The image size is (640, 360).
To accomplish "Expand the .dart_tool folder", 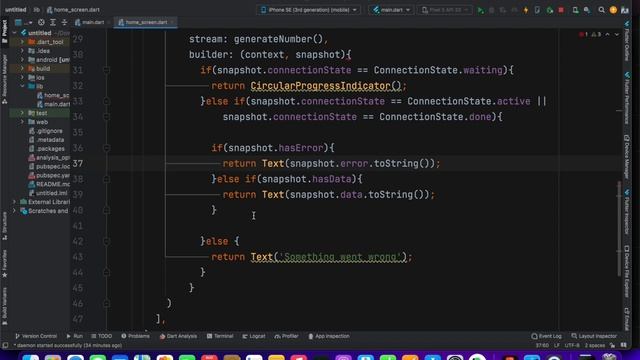I will click(x=22, y=42).
